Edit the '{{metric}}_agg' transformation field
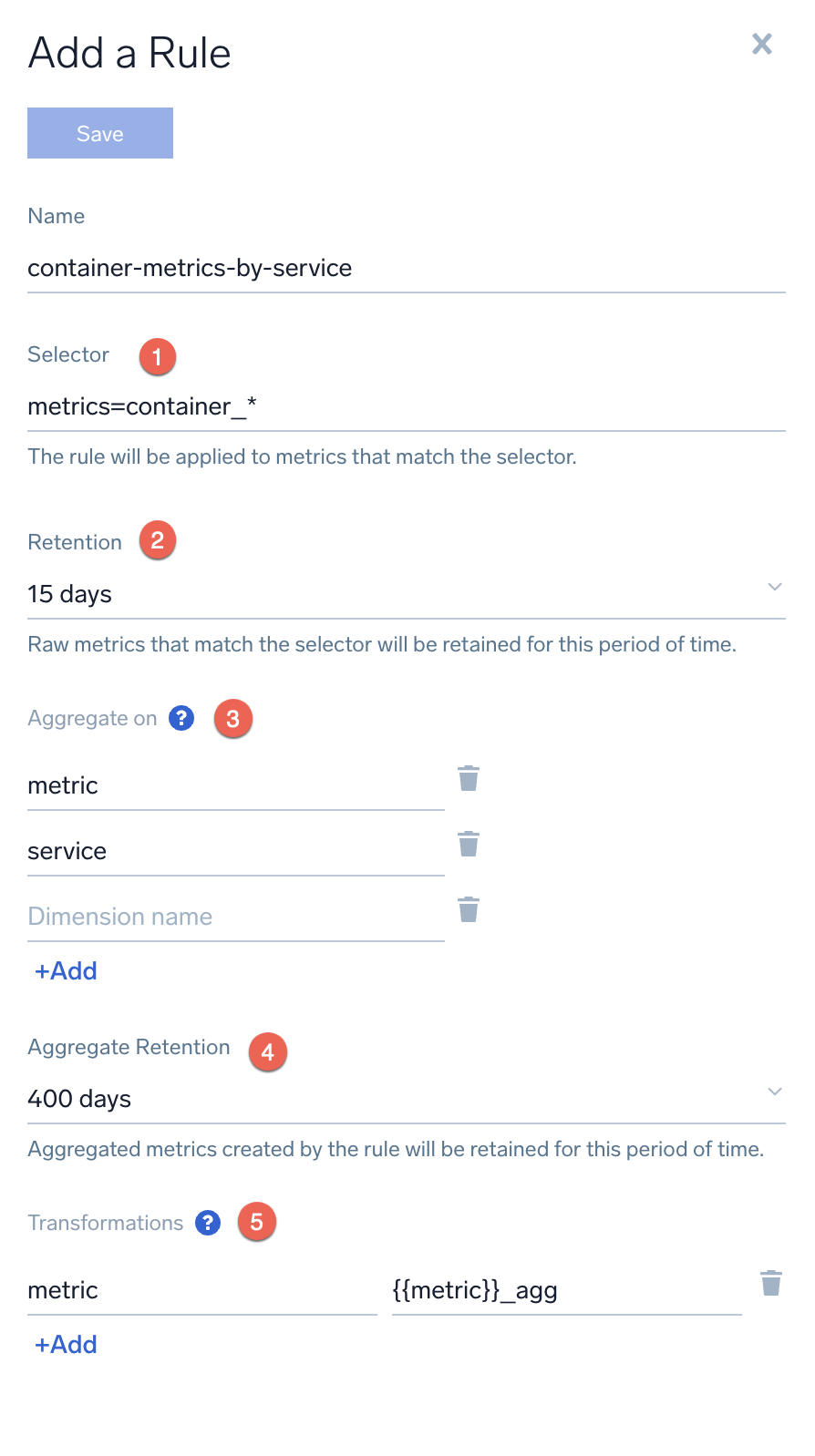 point(566,1290)
